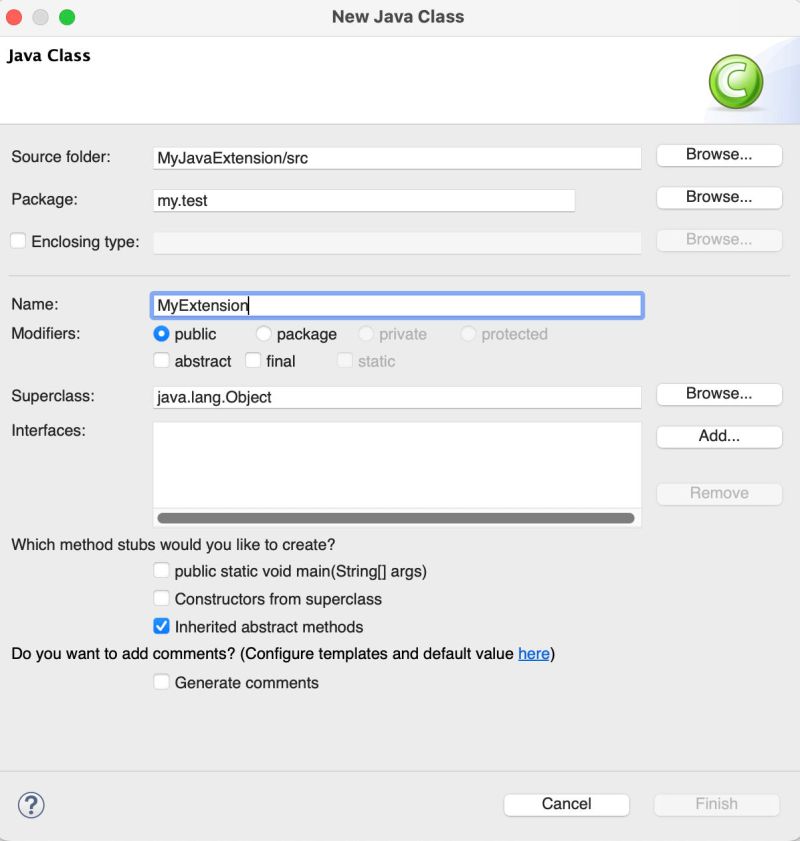Uncheck "Inherited abstract methods"

click(161, 627)
